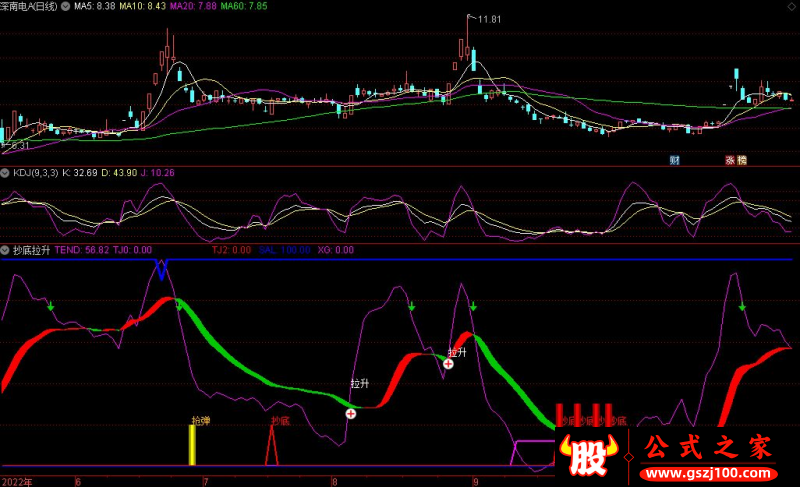Click the KDJ(9,3,3) indicator name

click(x=36, y=173)
